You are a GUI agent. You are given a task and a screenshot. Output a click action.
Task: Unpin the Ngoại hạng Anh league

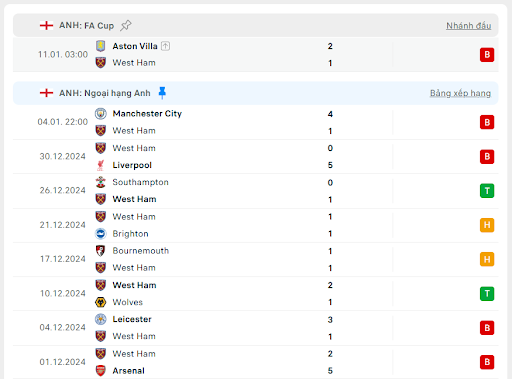pyautogui.click(x=162, y=93)
